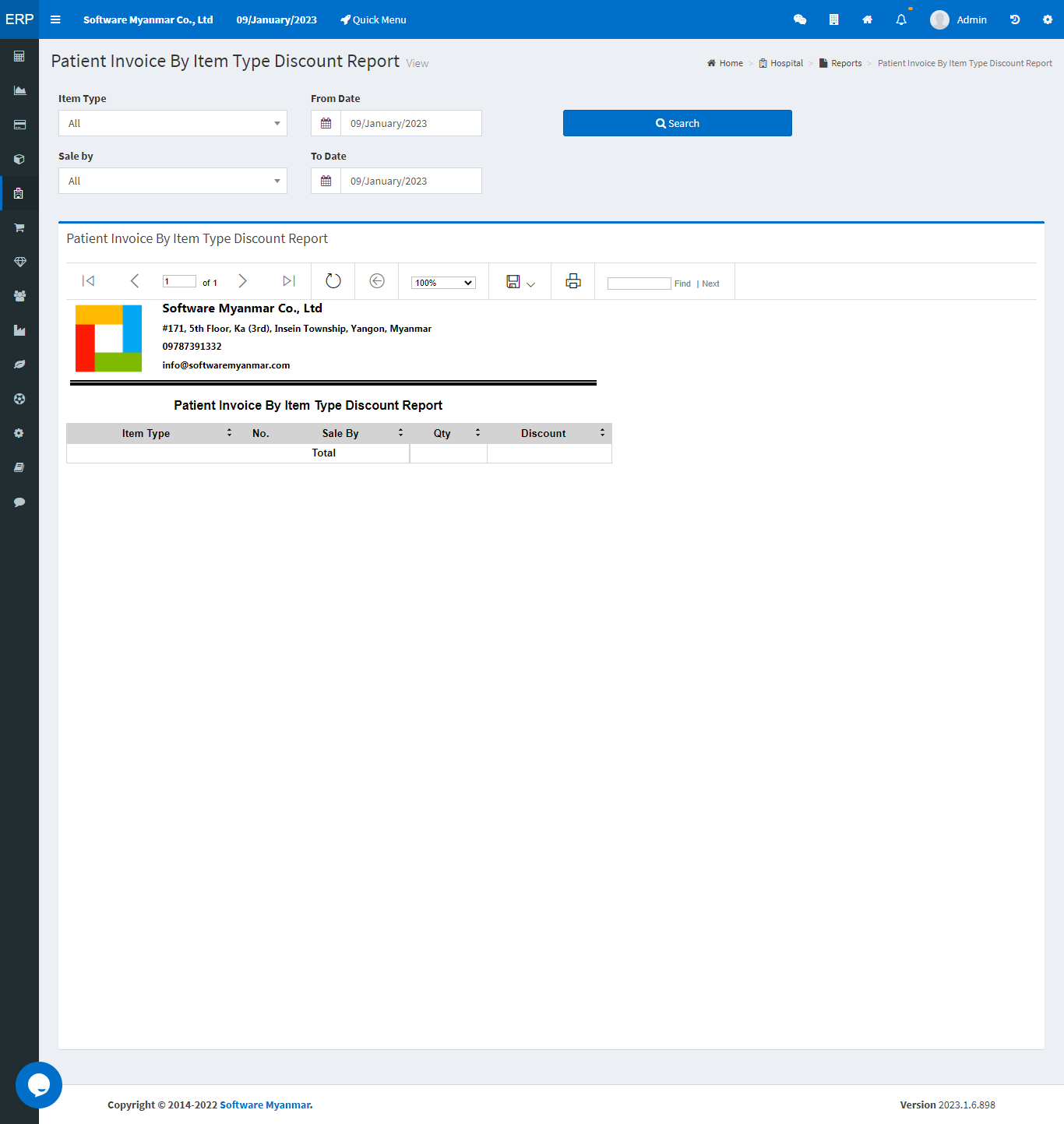Viewport: 1064px width, 1124px height.
Task: Open cube inventory icon in sidebar
Action: pyautogui.click(x=19, y=159)
